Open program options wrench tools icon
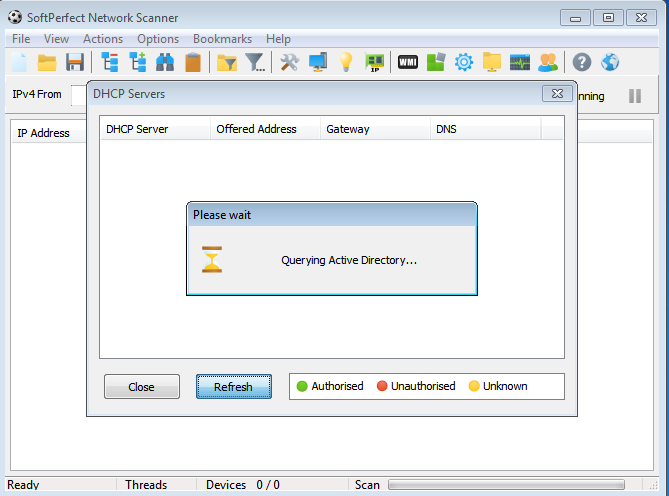The image size is (669, 496). [290, 63]
